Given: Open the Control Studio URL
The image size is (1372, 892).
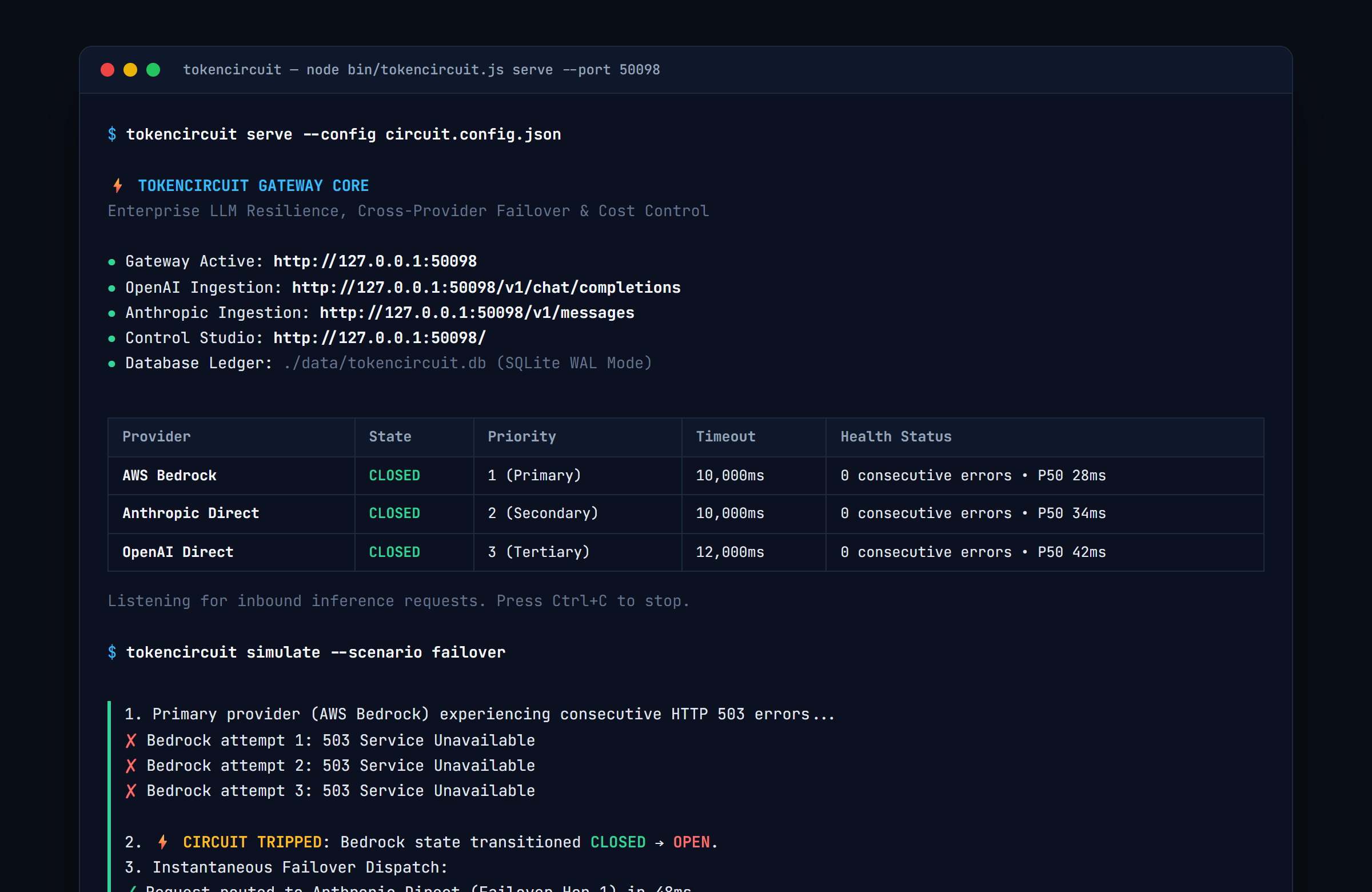Looking at the screenshot, I should click(380, 337).
